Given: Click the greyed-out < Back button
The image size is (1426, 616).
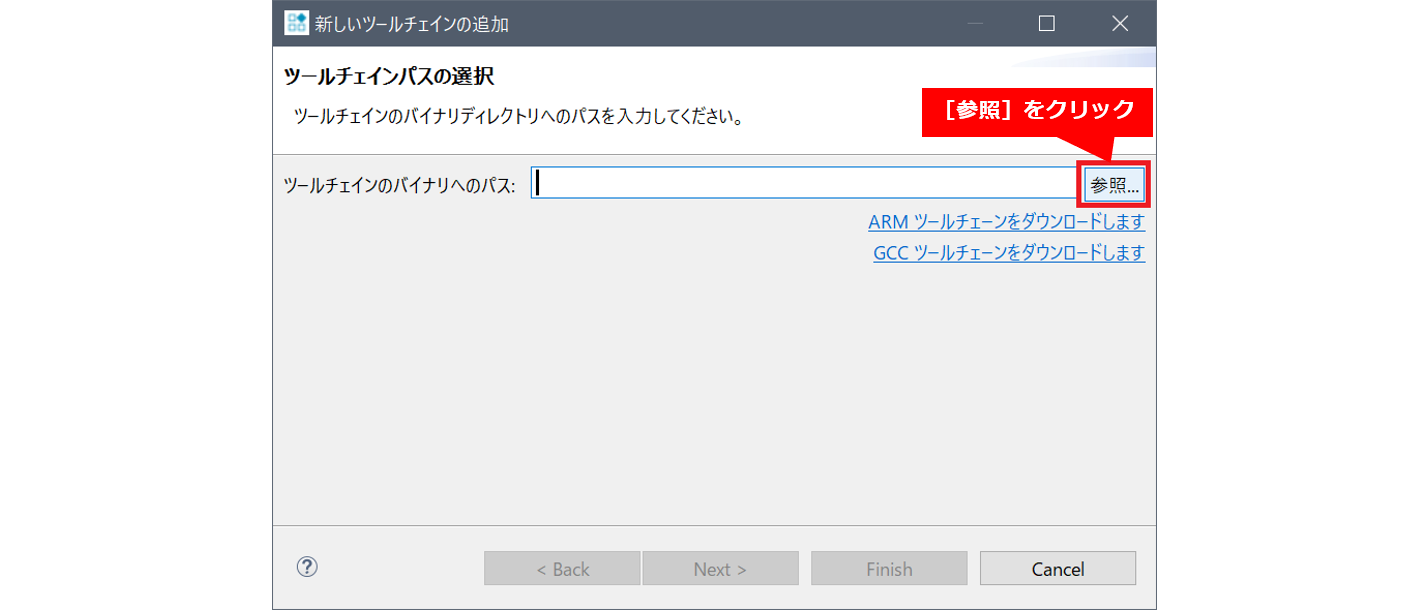Looking at the screenshot, I should 562,568.
